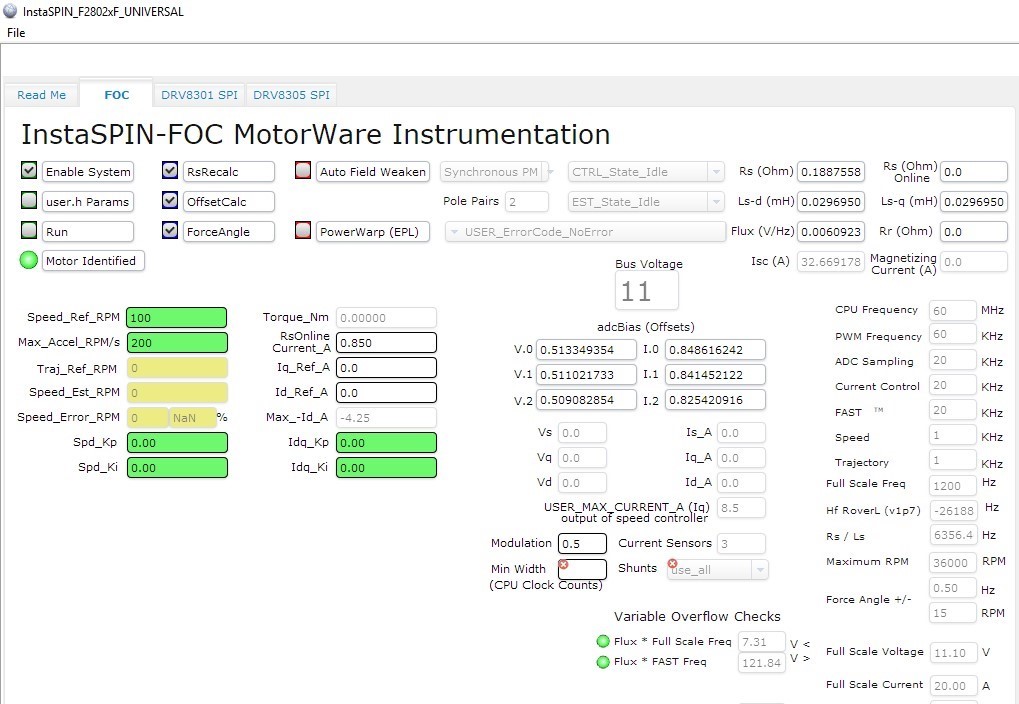The height and width of the screenshot is (704, 1019).
Task: Click the OffsetCalc label box
Action: [x=229, y=202]
